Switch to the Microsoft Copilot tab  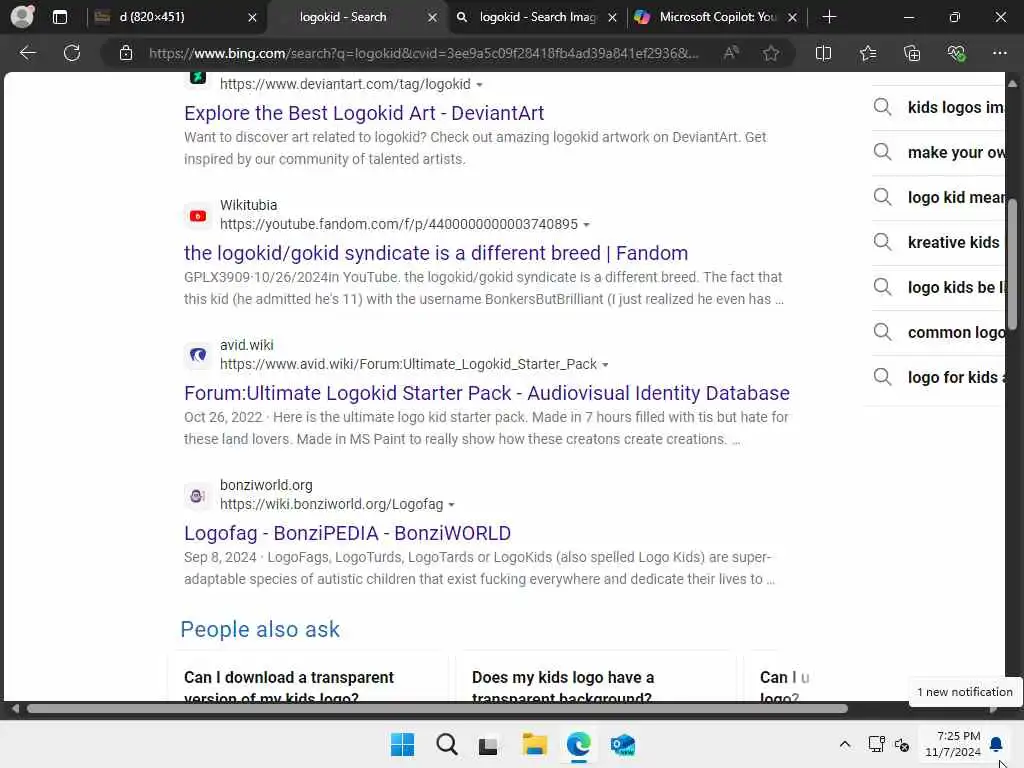[717, 17]
